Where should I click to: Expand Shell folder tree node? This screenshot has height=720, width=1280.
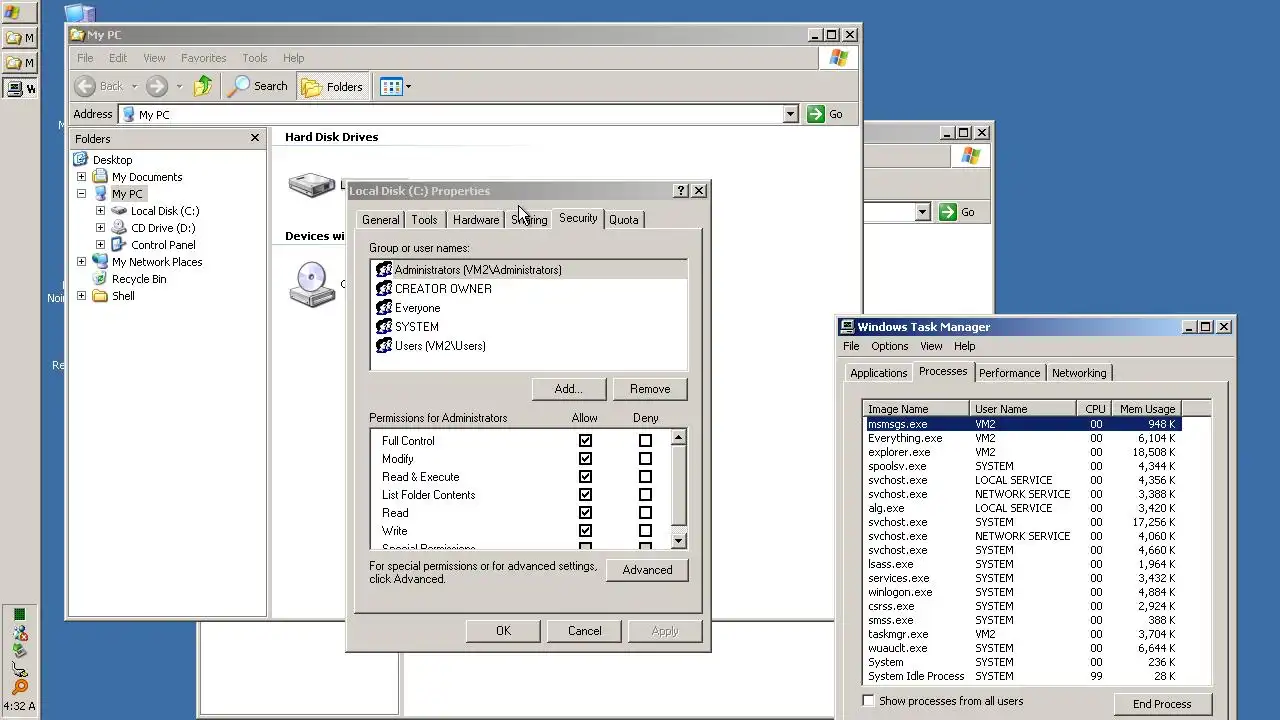(x=82, y=296)
